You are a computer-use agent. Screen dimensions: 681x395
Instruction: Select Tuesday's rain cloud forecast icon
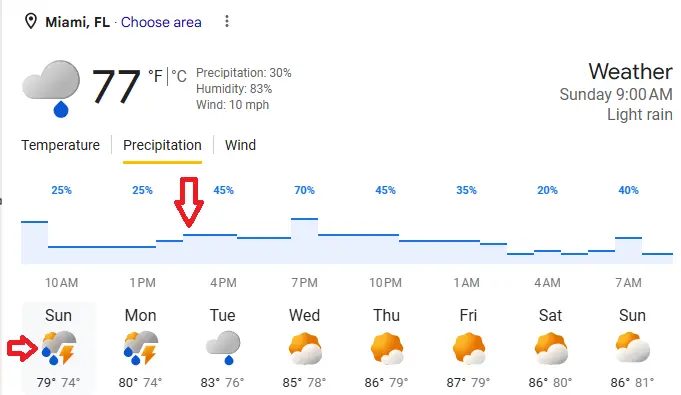point(223,348)
